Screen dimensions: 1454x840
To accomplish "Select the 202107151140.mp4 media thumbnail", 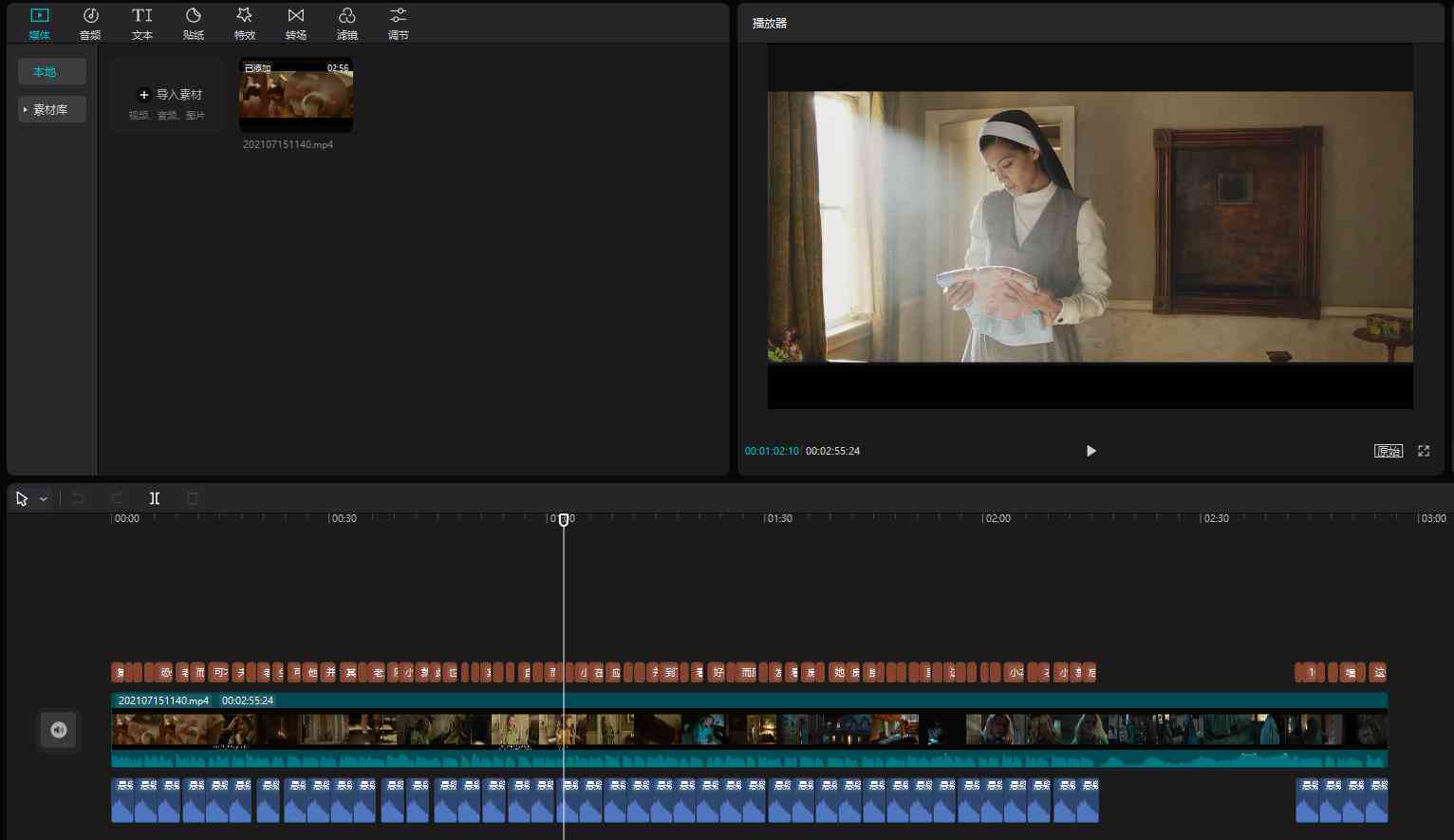I will point(296,95).
